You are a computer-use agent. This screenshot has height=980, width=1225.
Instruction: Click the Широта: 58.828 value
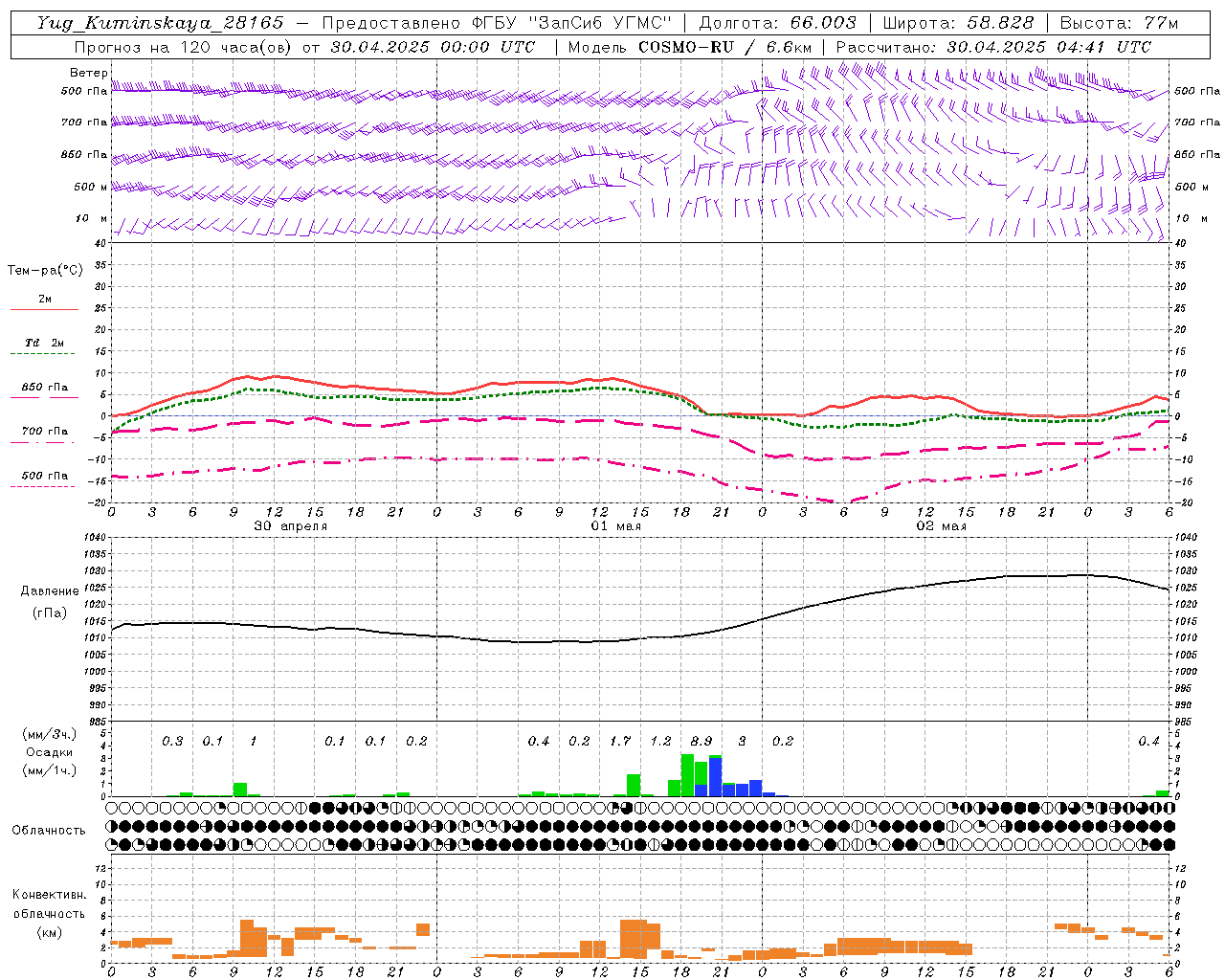coord(958,23)
